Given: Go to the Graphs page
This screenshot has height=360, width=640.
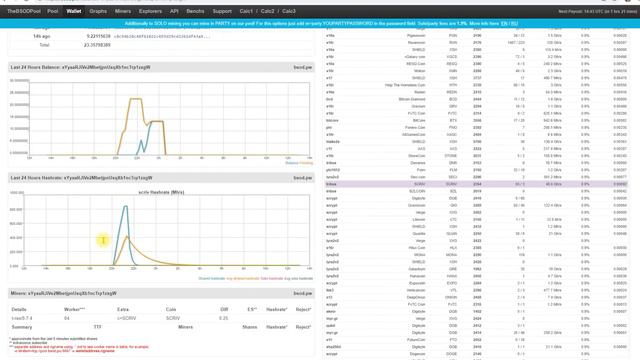Looking at the screenshot, I should [x=98, y=11].
